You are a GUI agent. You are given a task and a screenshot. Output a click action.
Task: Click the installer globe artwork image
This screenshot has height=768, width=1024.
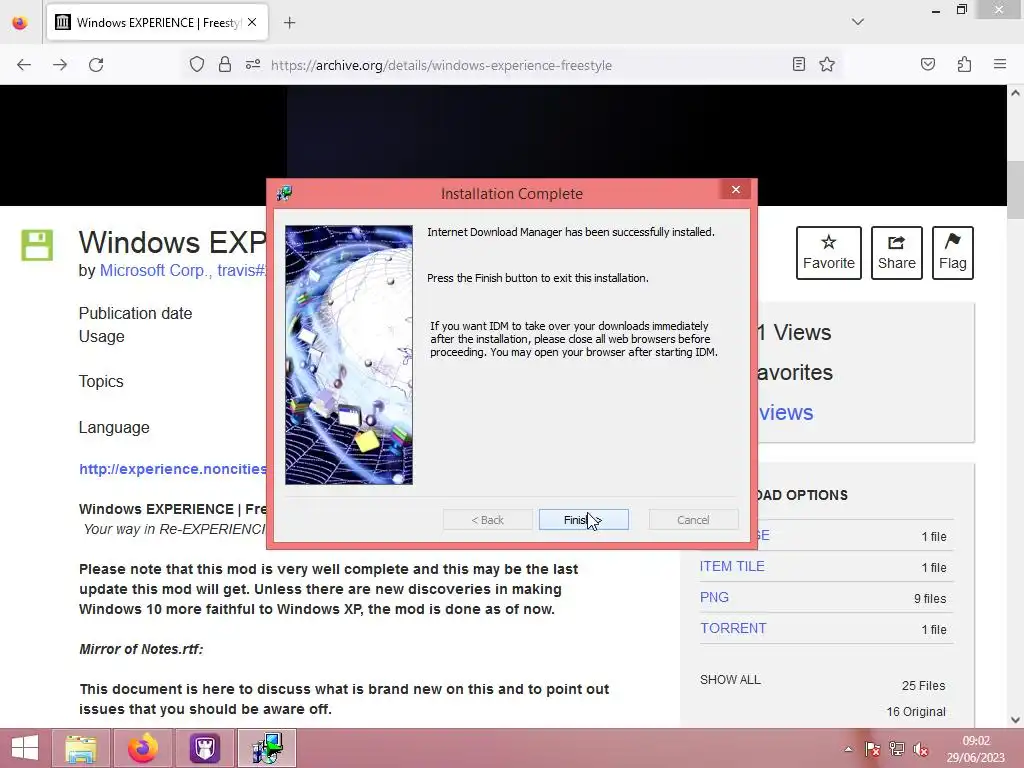[349, 355]
